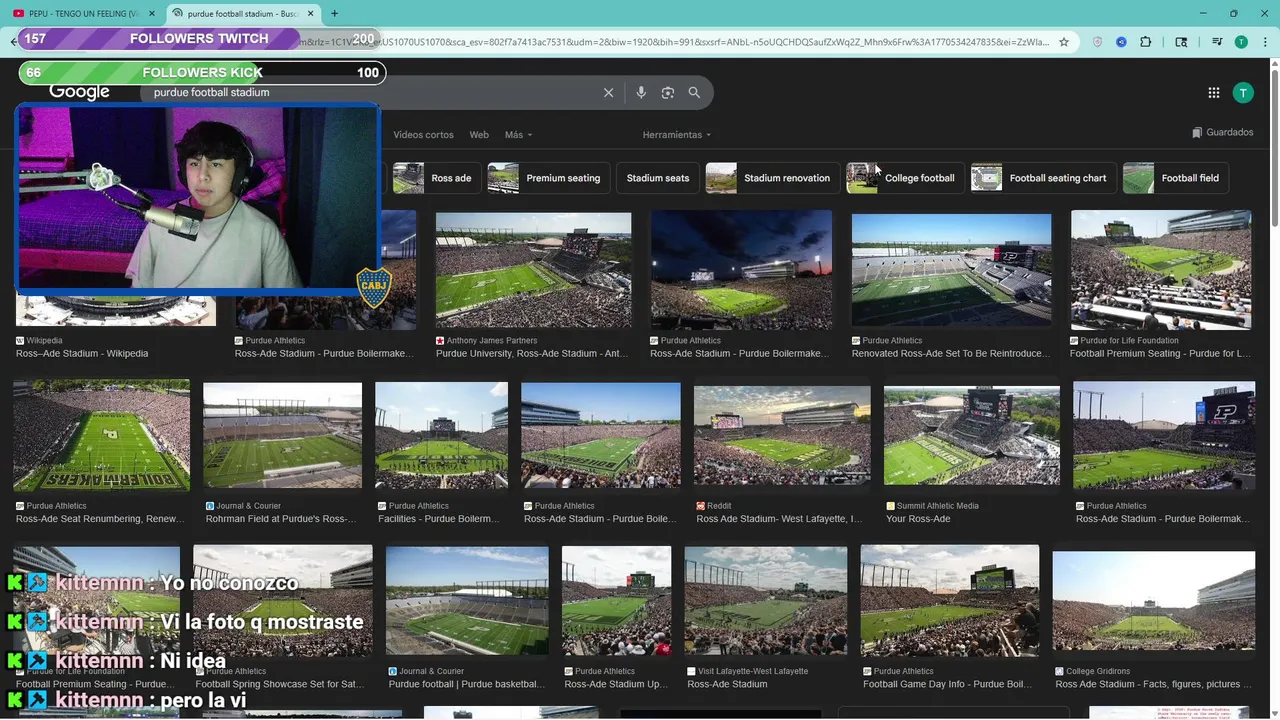Open the Ross Ade Stadium- West Lafayette link
The image size is (1280, 720).
[x=779, y=519]
